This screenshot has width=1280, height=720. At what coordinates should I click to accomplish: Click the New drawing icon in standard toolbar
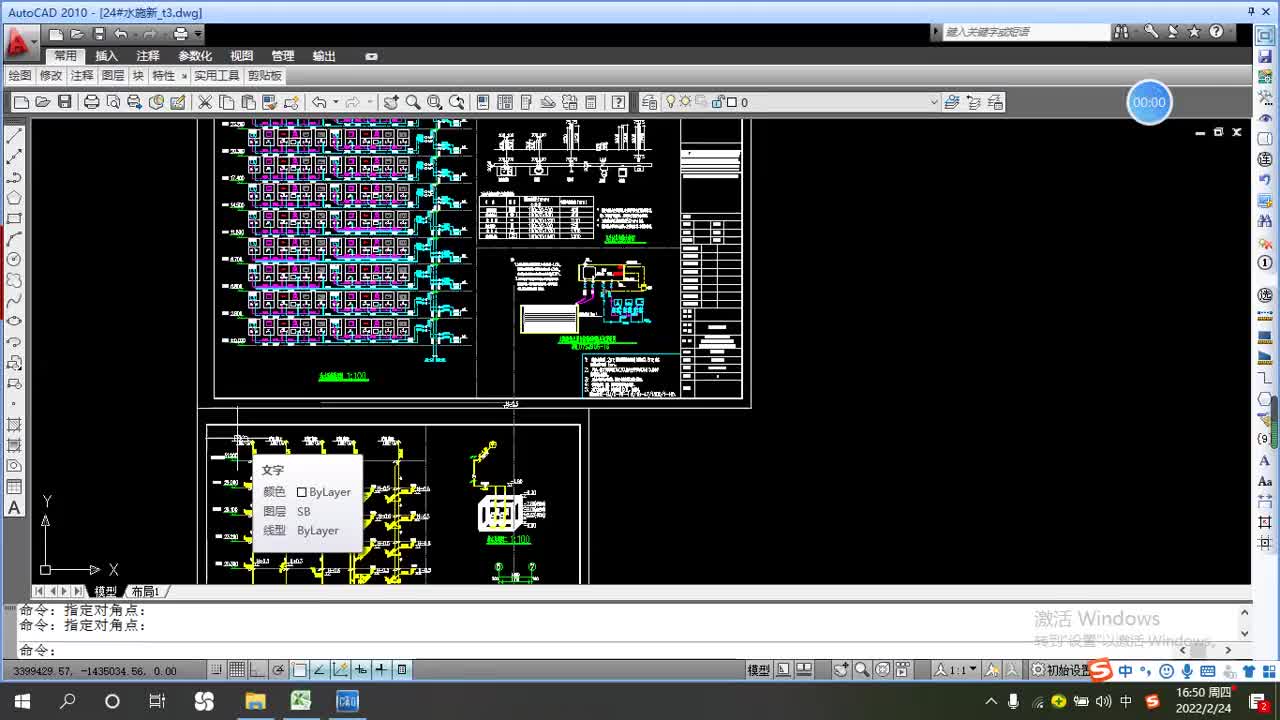(21, 102)
